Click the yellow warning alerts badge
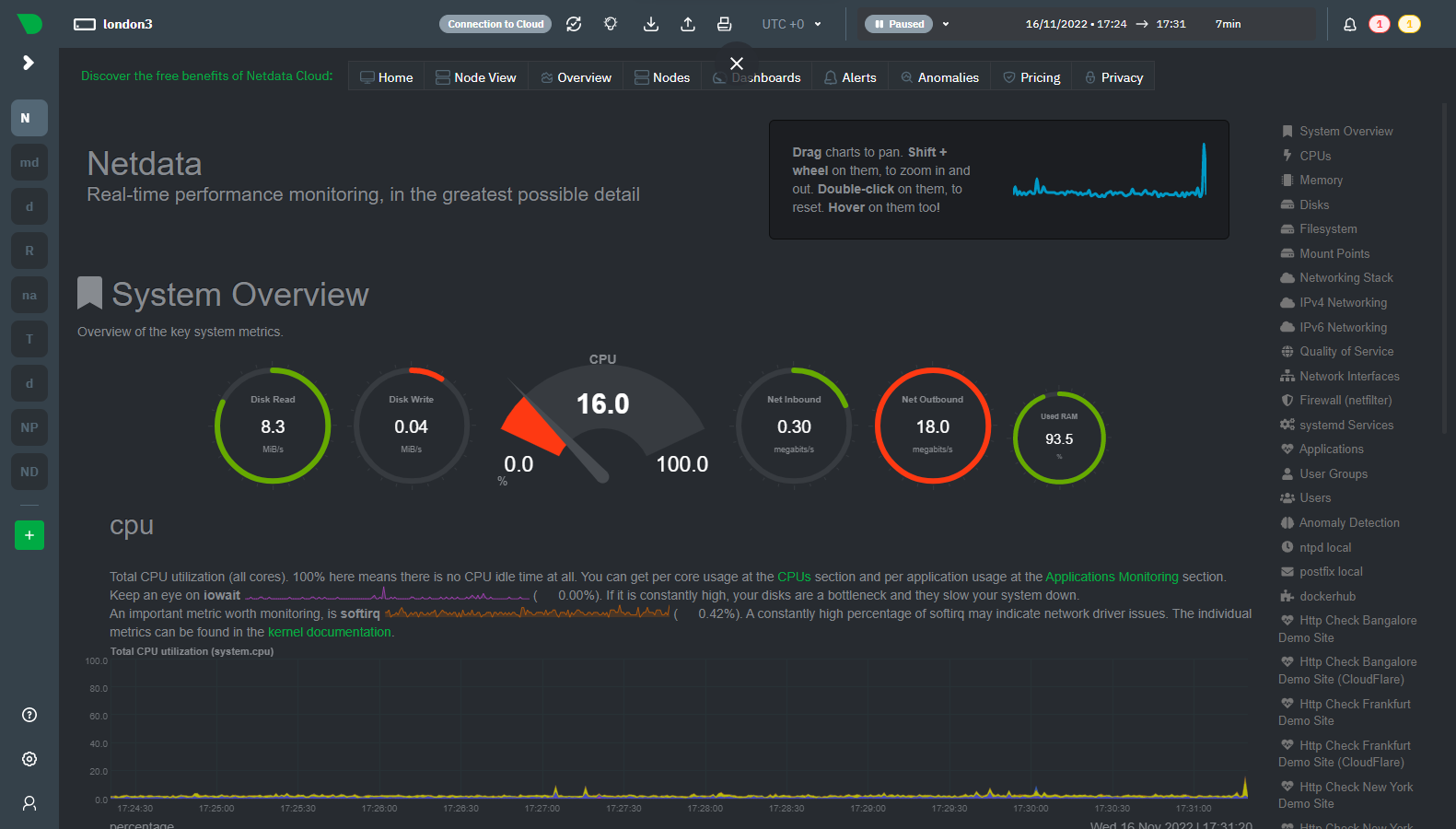1456x829 pixels. [x=1409, y=24]
